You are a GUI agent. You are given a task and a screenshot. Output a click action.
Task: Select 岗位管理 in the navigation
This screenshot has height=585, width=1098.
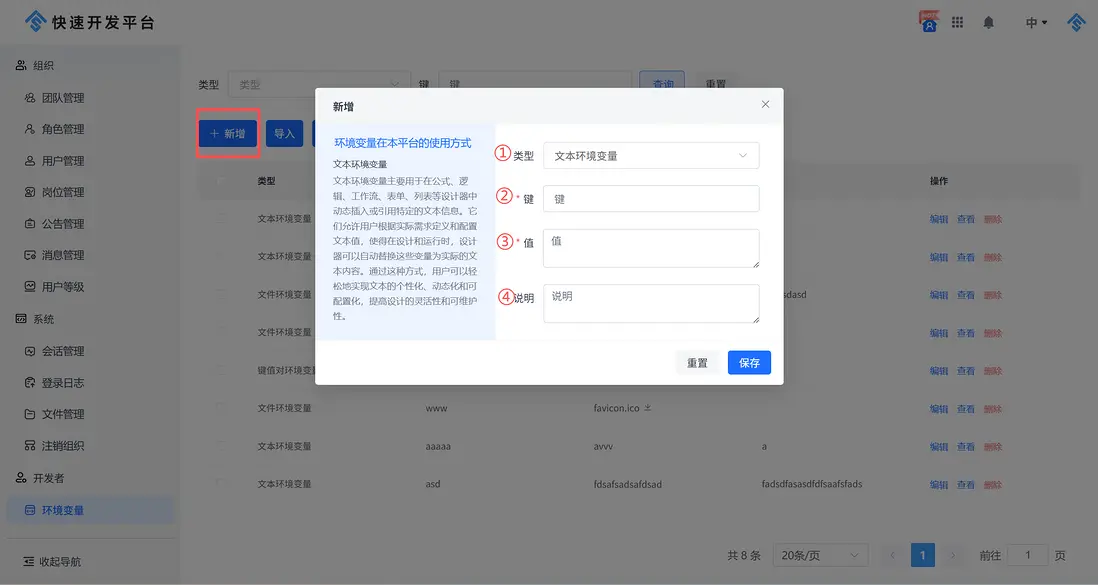(64, 192)
